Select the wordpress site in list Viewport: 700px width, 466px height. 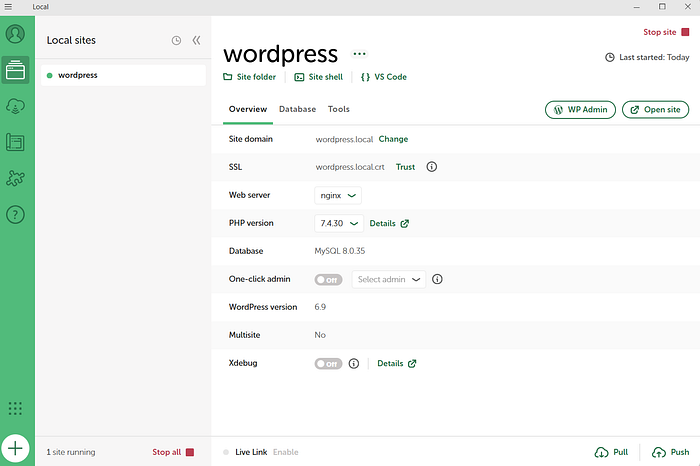coord(123,75)
